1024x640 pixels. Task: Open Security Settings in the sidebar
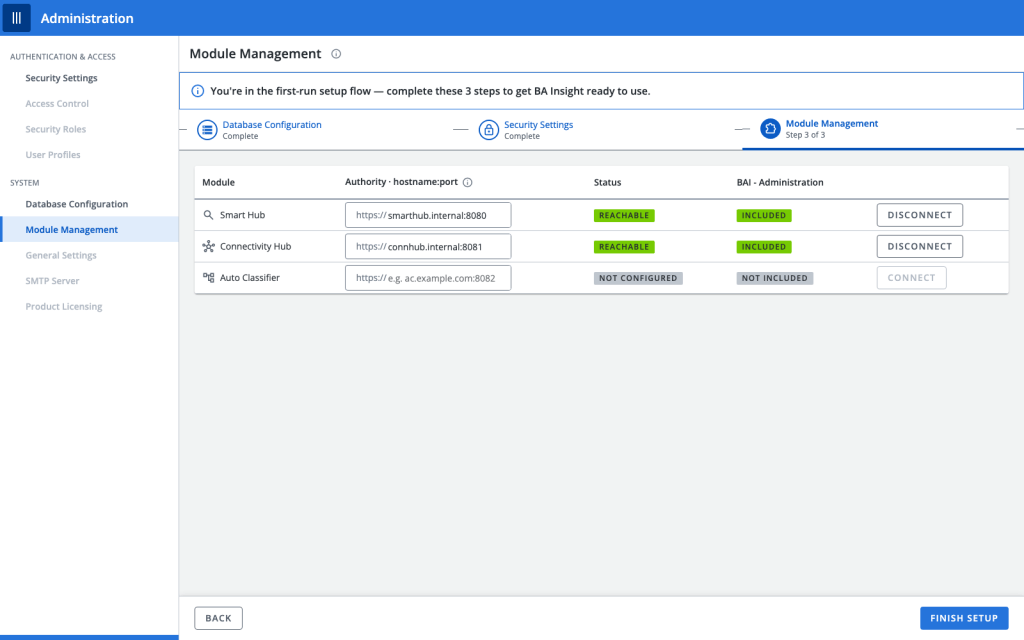click(x=61, y=78)
